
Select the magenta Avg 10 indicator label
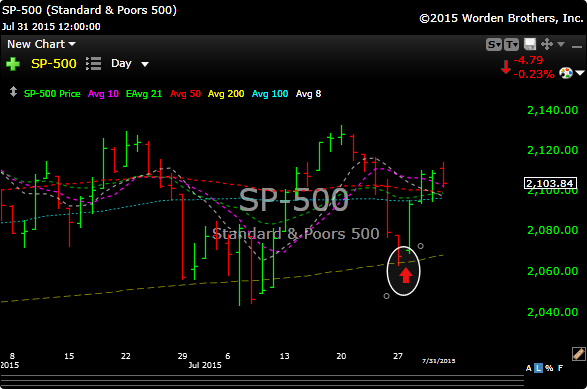coord(103,94)
